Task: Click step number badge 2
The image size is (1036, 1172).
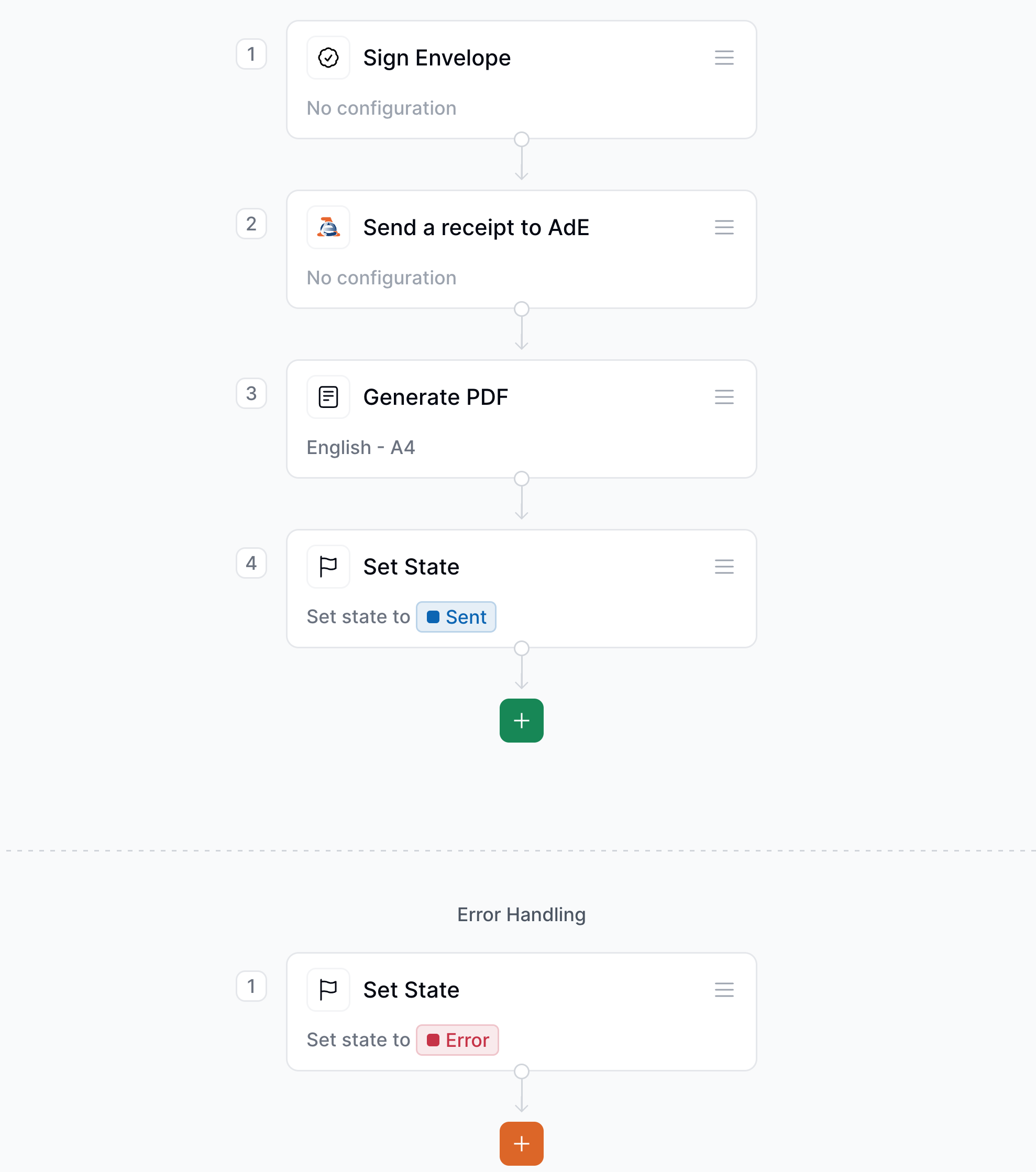Action: point(251,224)
